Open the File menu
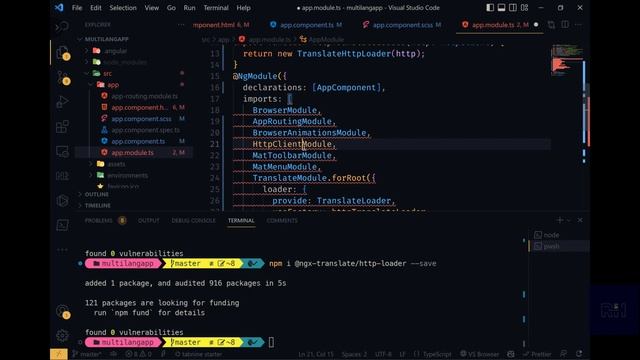 77,8
